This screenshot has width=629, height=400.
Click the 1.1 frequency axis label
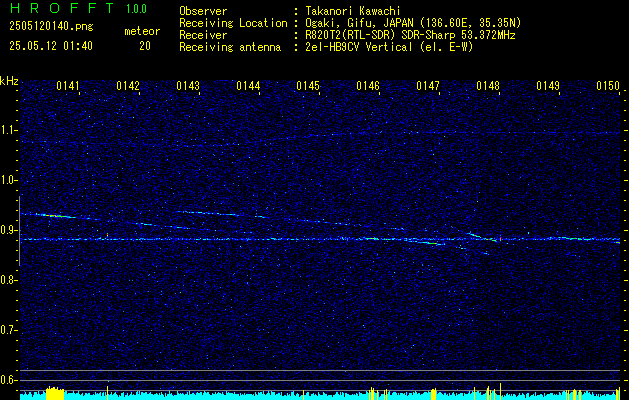(9, 130)
